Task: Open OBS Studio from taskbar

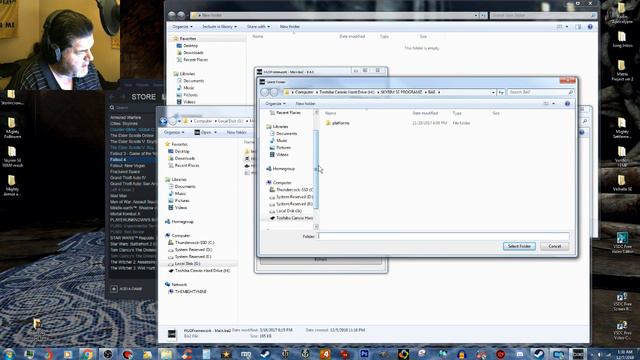Action: 108,354
